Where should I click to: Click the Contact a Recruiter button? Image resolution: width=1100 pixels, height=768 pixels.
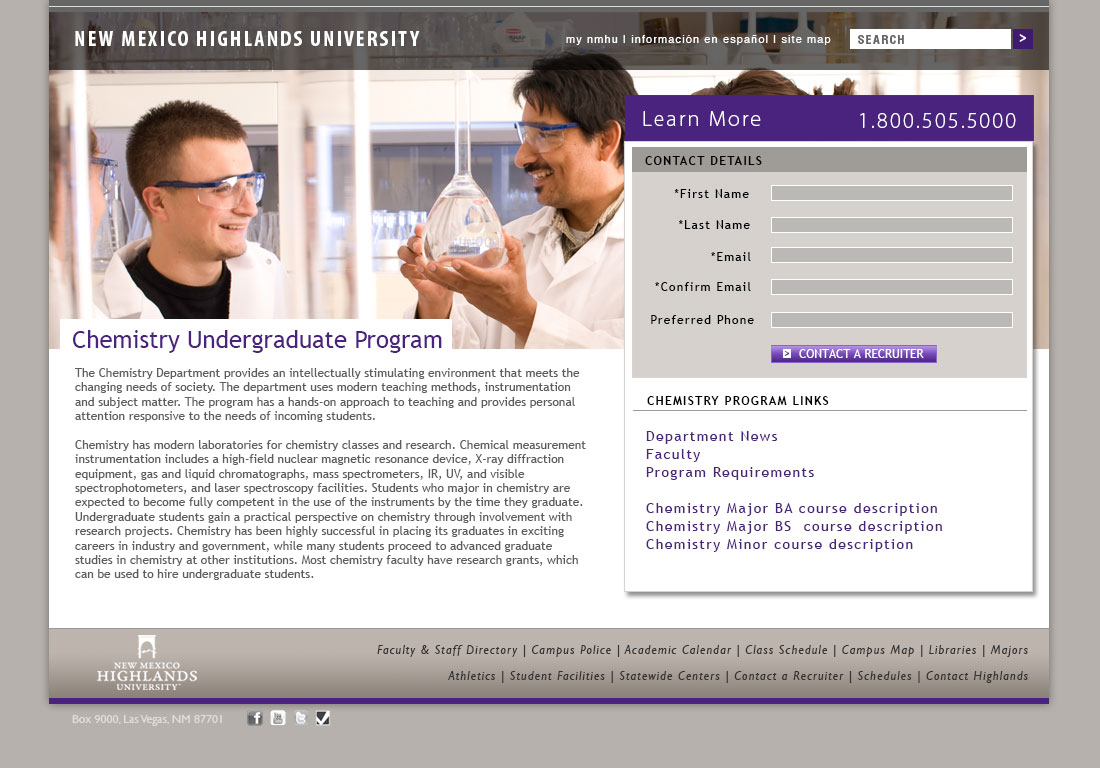[854, 353]
